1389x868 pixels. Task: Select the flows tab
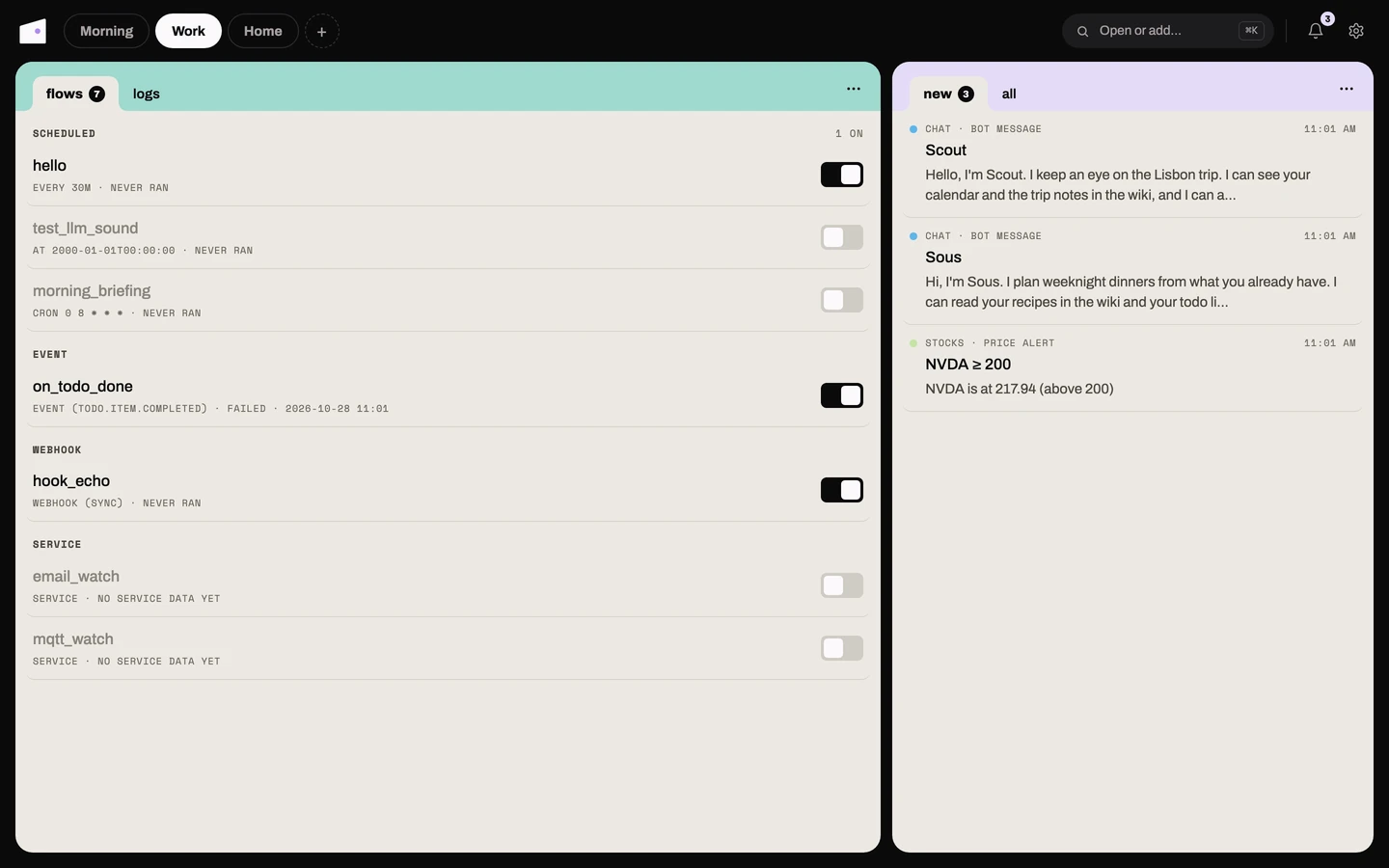75,94
